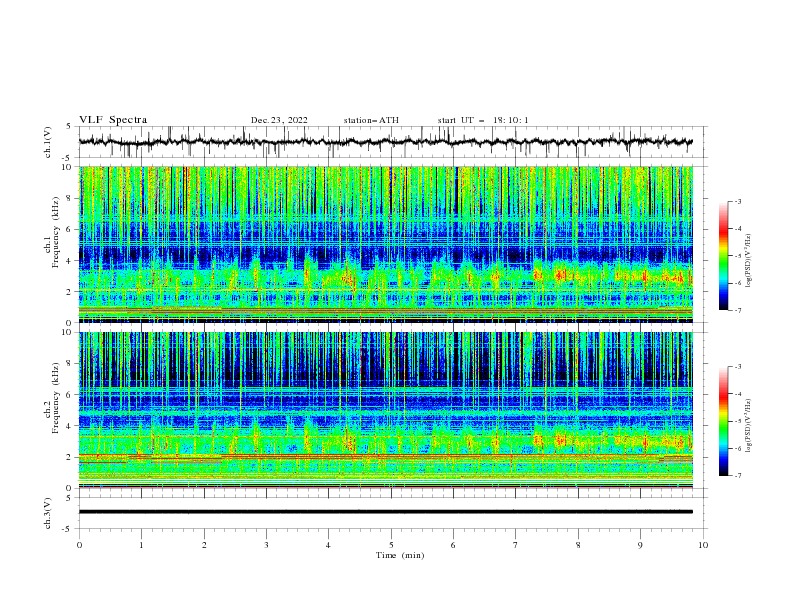Click the ch.2 "Frequency (kHz)" axis label
This screenshot has height=612, width=792.
(56, 397)
